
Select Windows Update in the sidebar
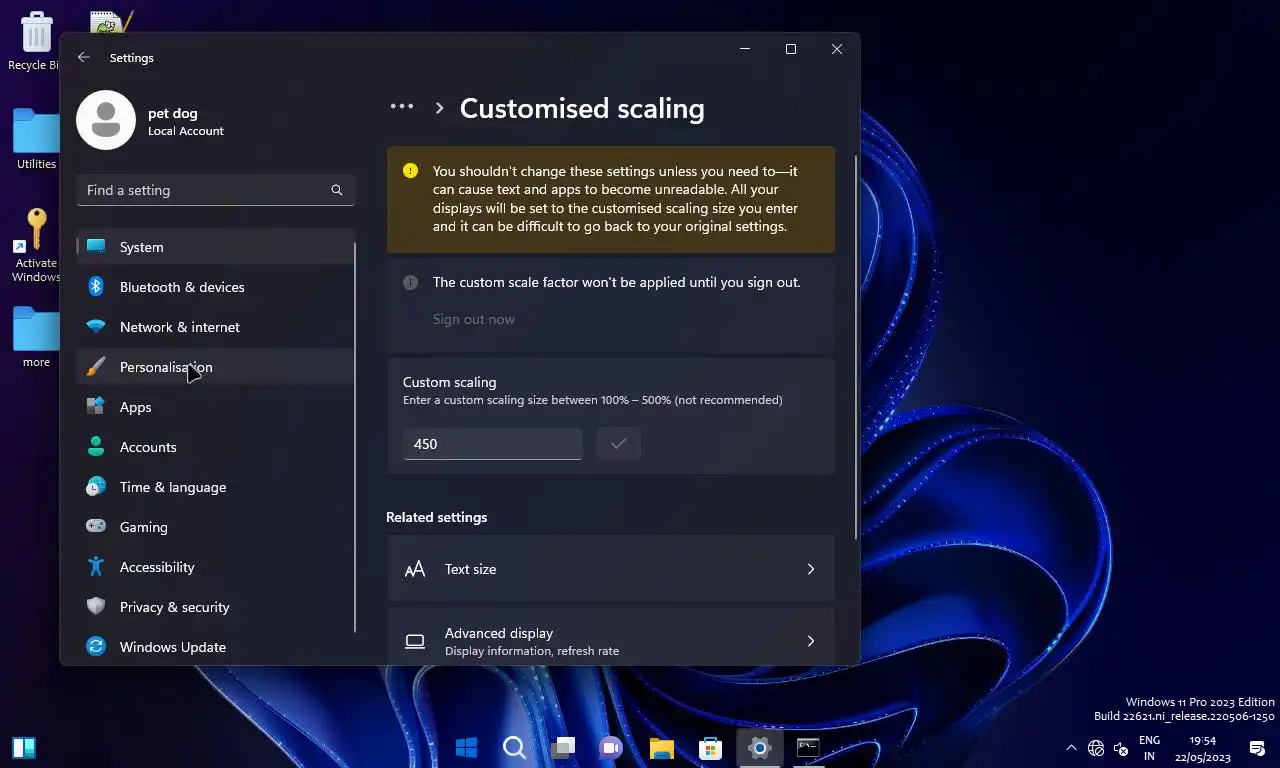coord(215,647)
